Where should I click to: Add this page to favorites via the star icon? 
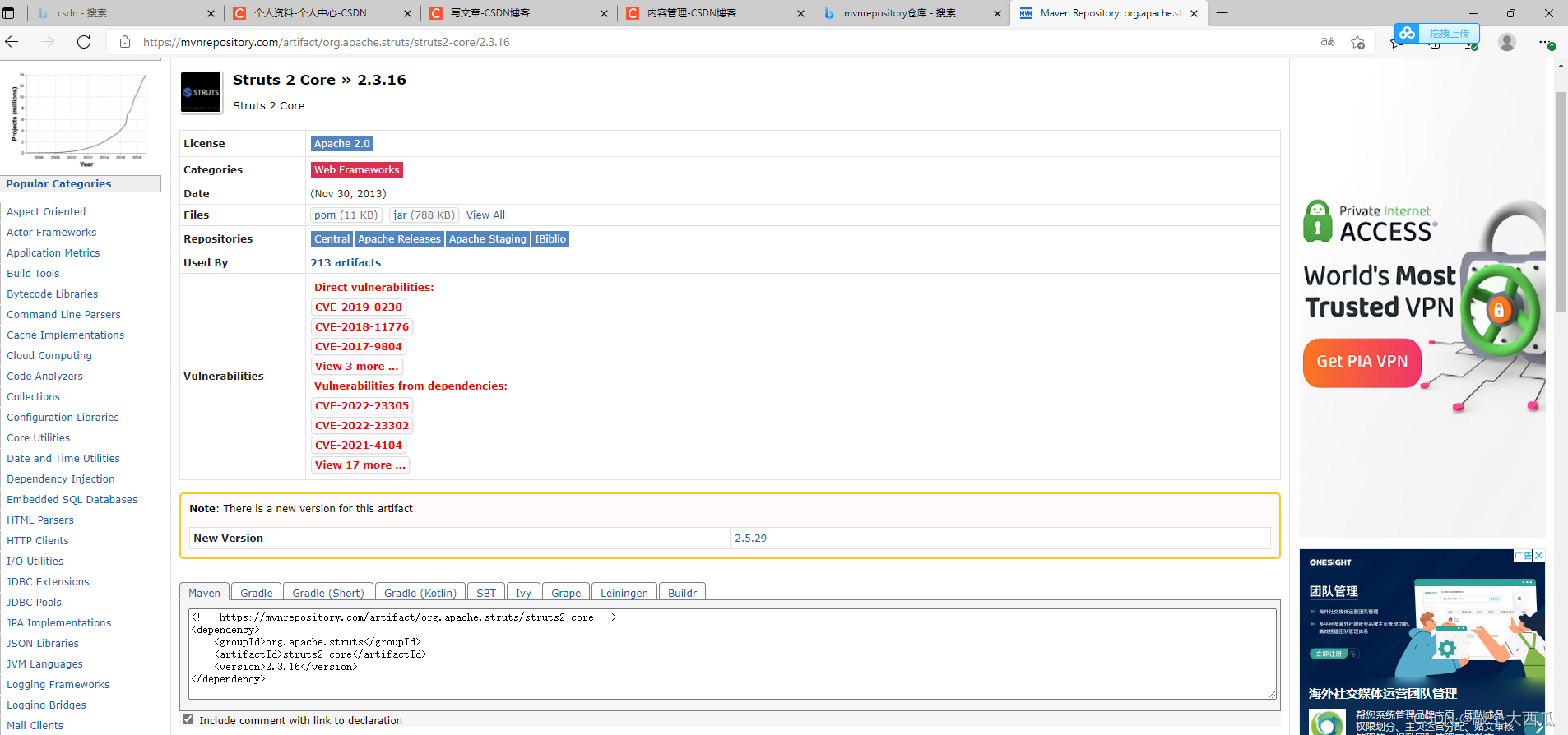pos(1357,42)
